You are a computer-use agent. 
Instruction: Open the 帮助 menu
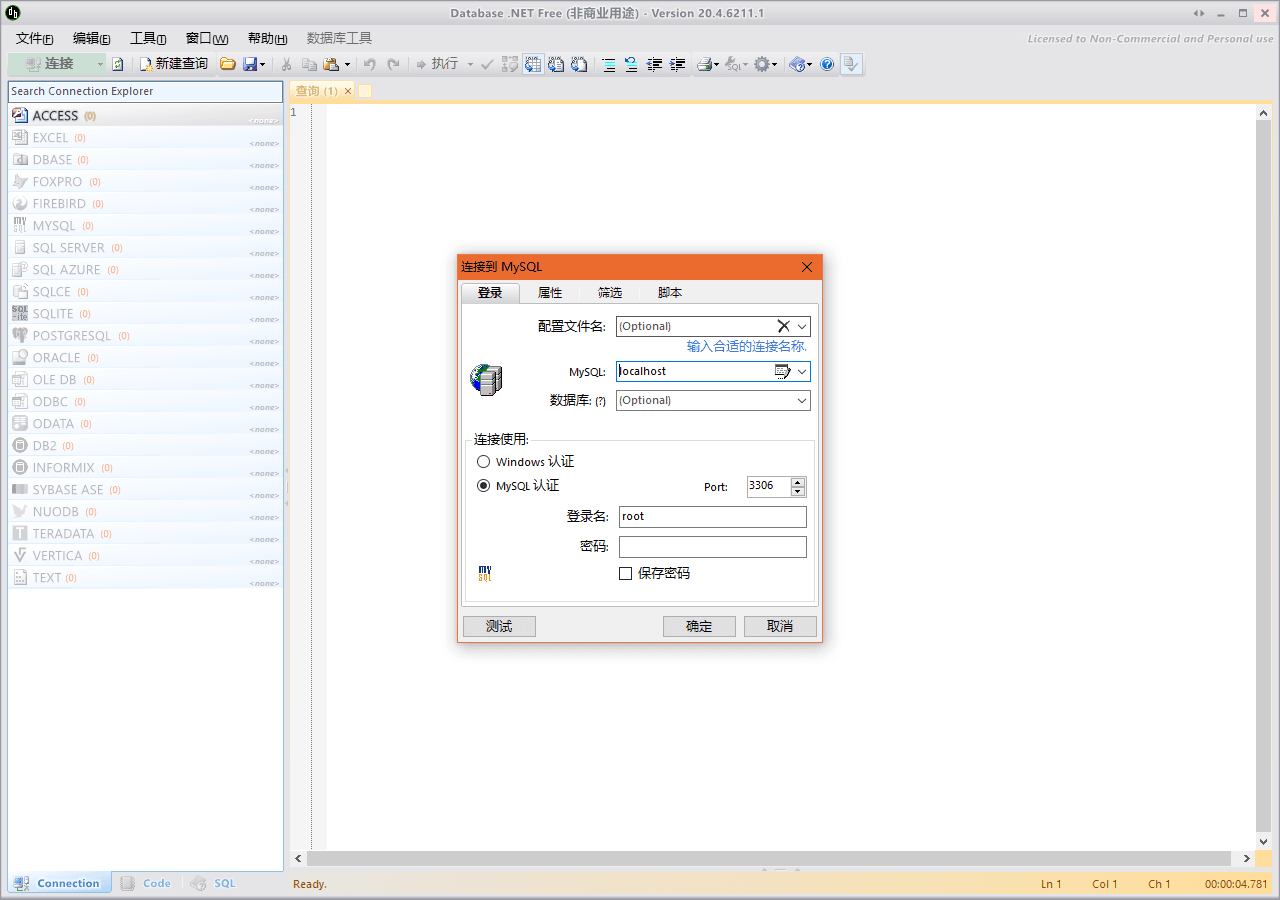267,38
